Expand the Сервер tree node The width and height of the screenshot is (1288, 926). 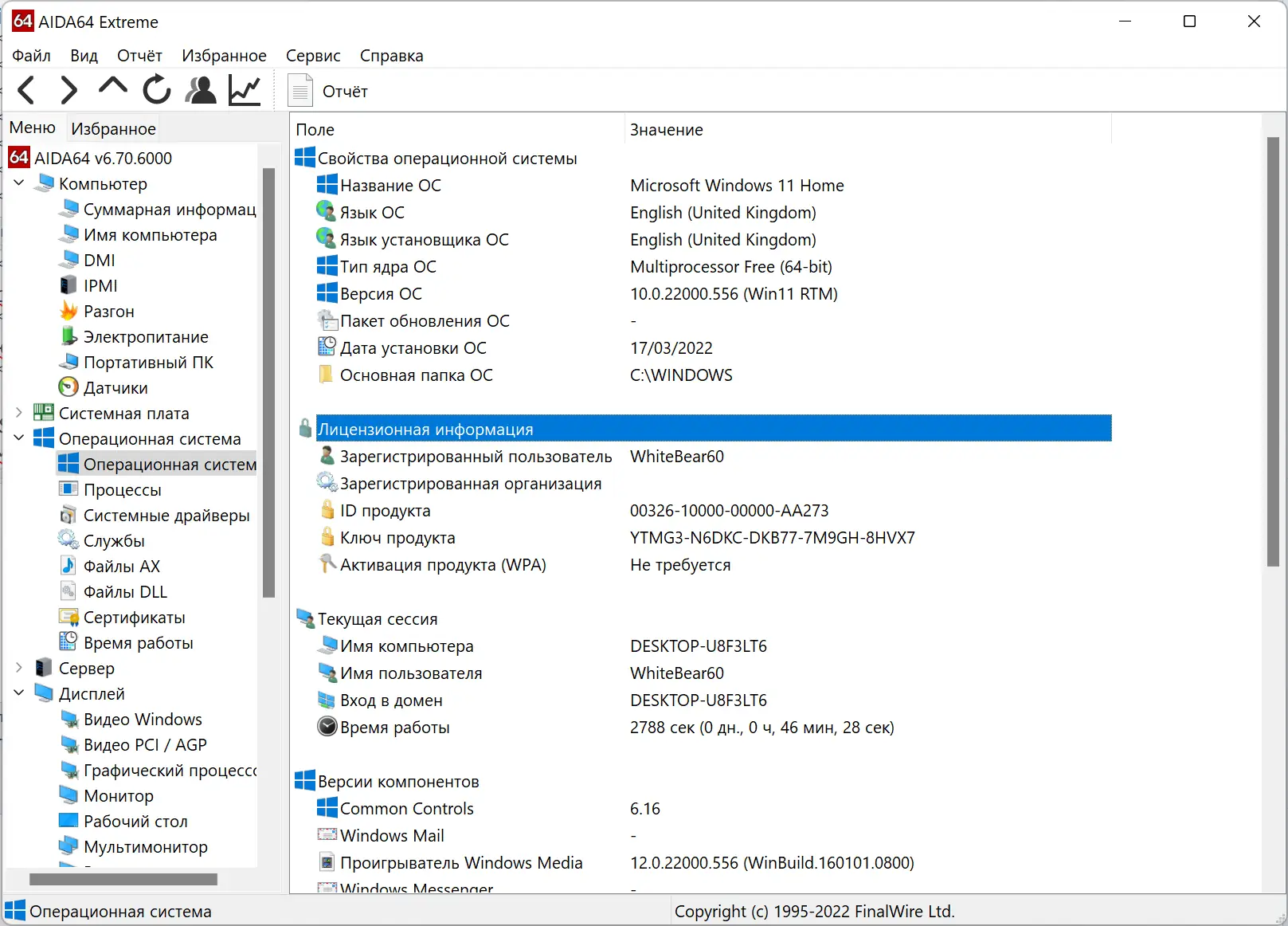coord(18,668)
